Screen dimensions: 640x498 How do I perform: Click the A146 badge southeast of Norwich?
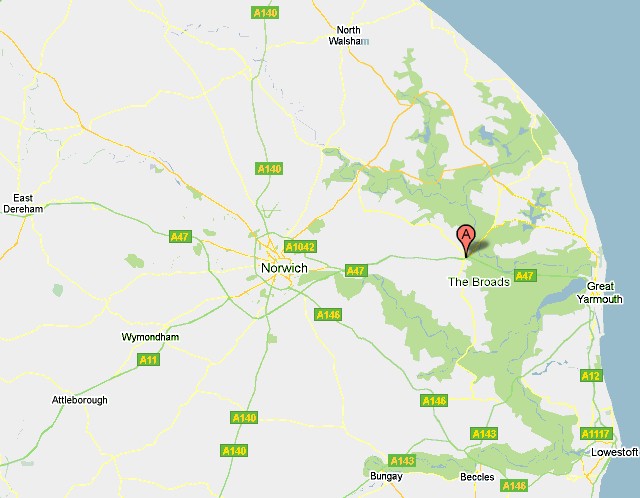pyautogui.click(x=328, y=315)
